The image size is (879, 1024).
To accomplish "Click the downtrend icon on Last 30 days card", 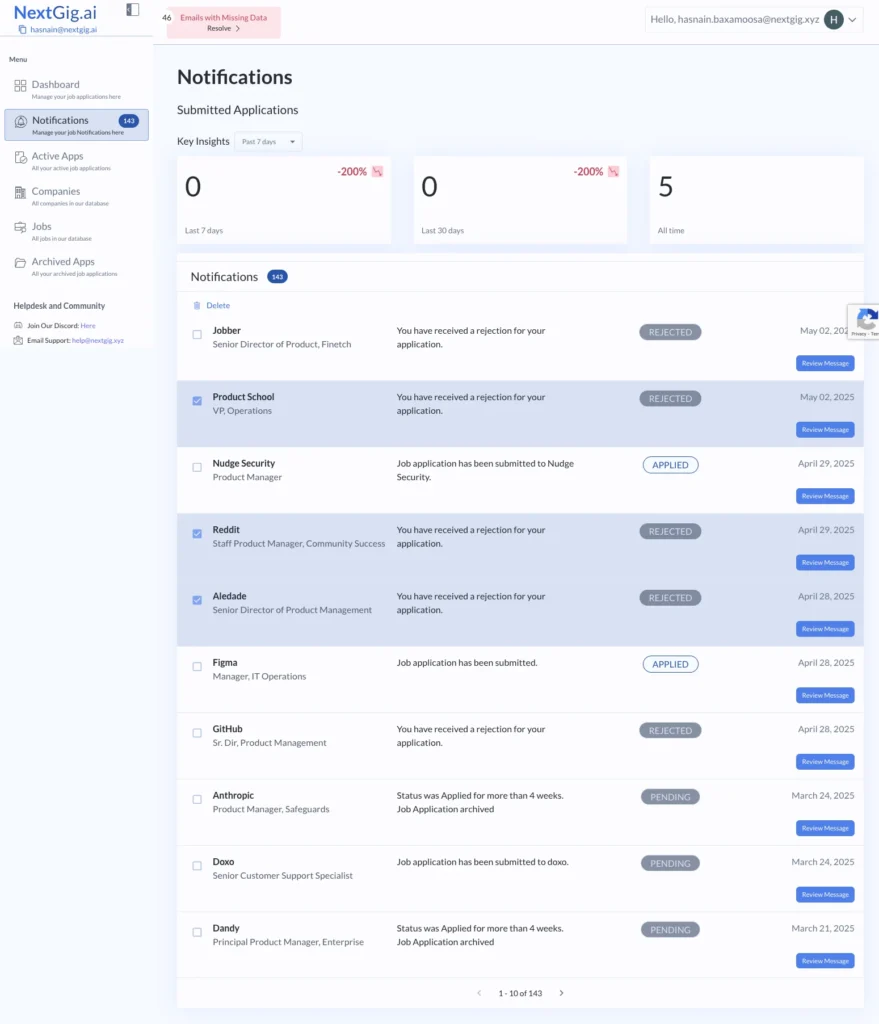I will tap(613, 172).
